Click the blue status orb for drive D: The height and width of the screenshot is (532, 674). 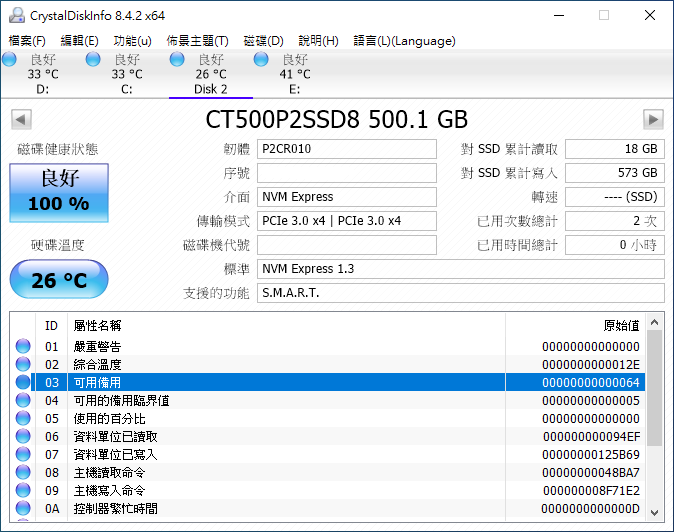click(x=9, y=59)
